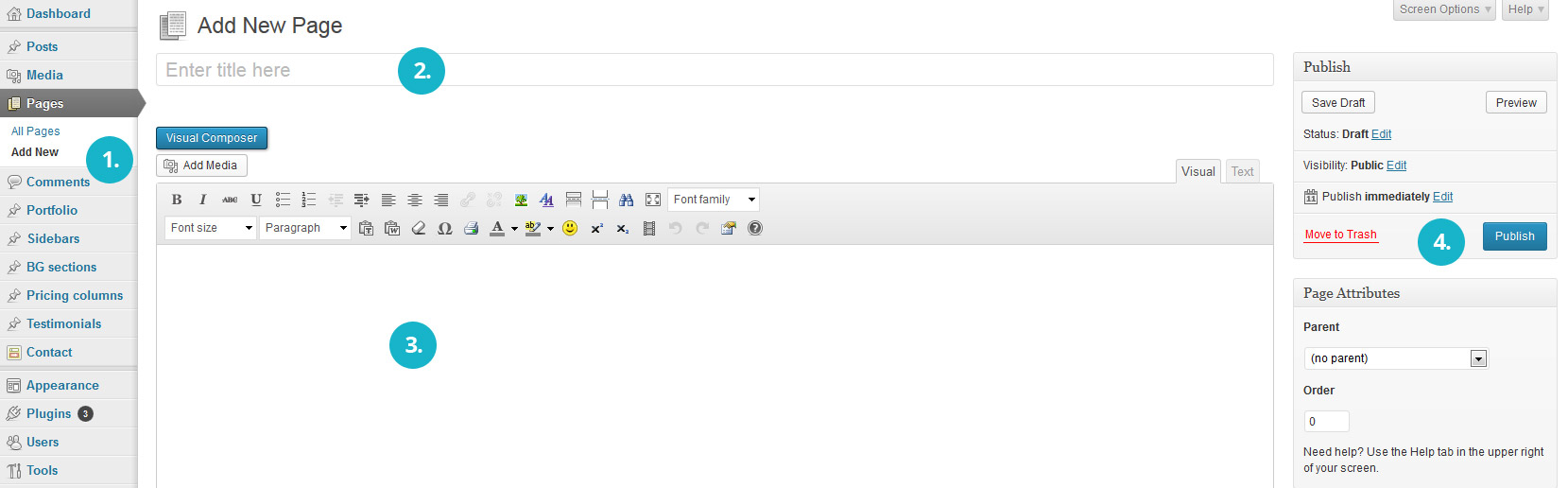The width and height of the screenshot is (1568, 488).
Task: Toggle fullscreen editing mode
Action: coord(653,200)
